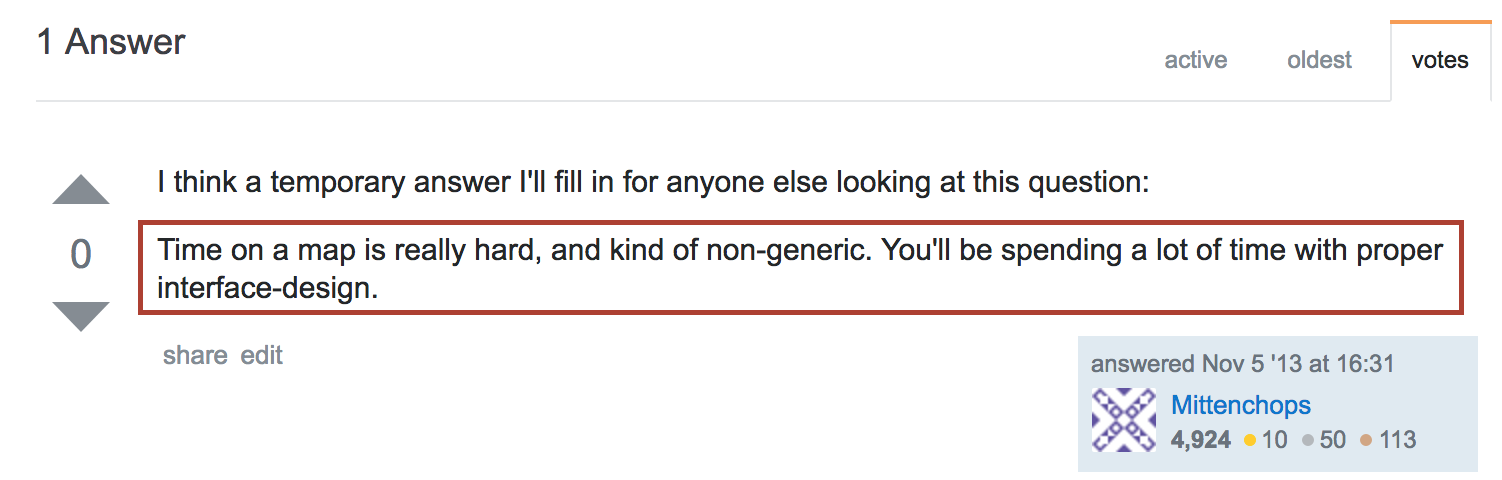Screen dimensions: 1502x480
Task: Click the bronze badge count 113
Action: click(1397, 440)
